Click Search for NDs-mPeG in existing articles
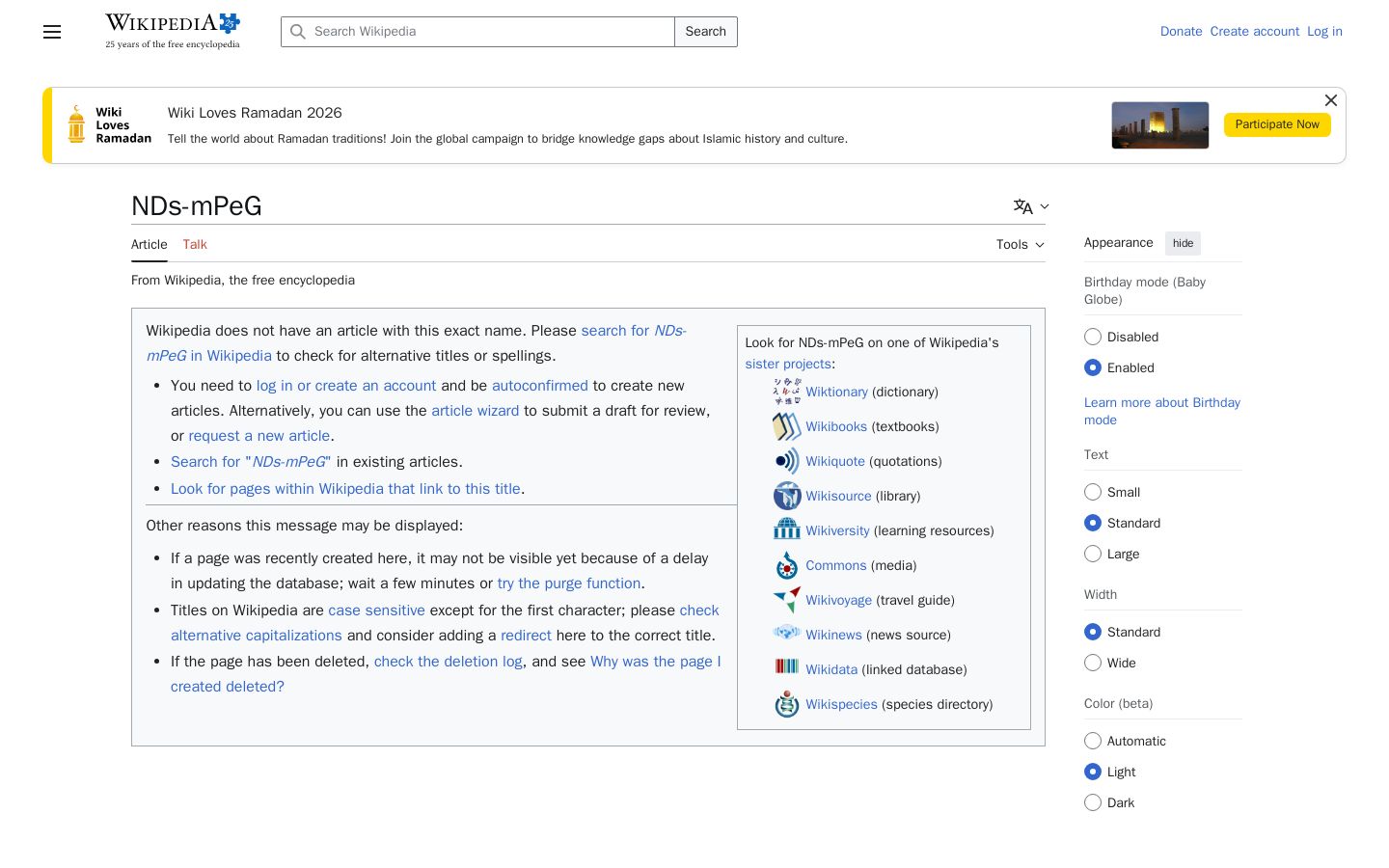 tap(251, 462)
